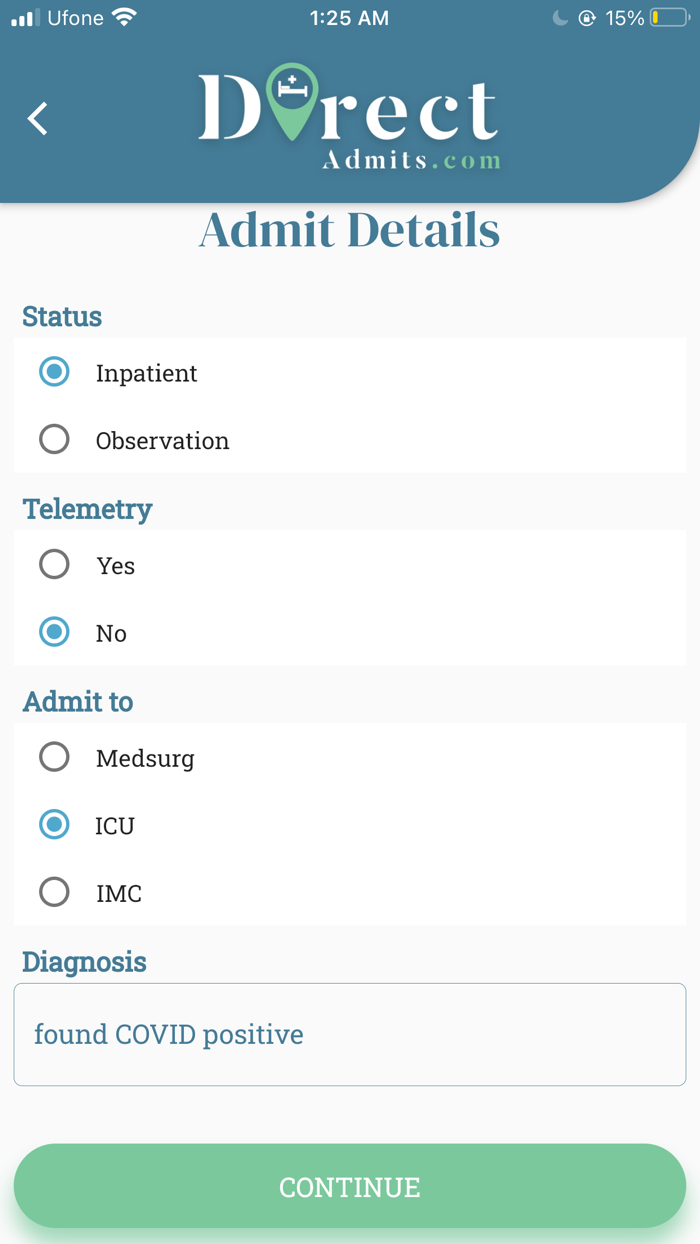Deselect No under Telemetry

pos(54,632)
